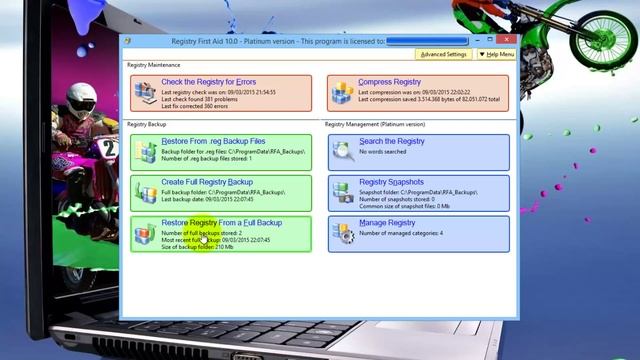The width and height of the screenshot is (640, 360).
Task: Select 'Common size of snapshot files: 0 Mb'
Action: tap(404, 206)
